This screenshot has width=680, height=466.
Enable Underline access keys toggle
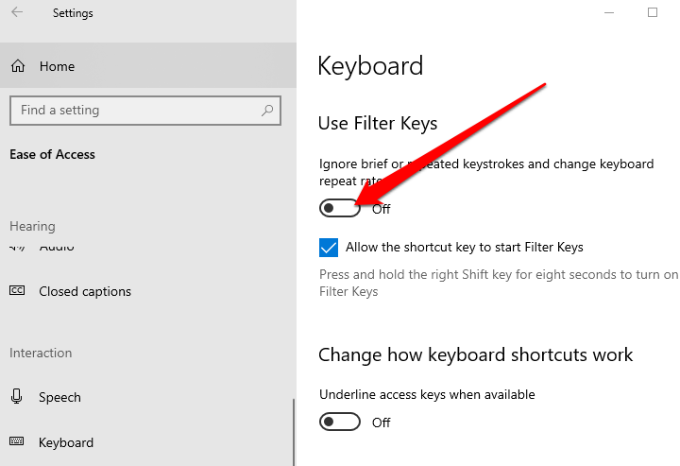[x=339, y=422]
